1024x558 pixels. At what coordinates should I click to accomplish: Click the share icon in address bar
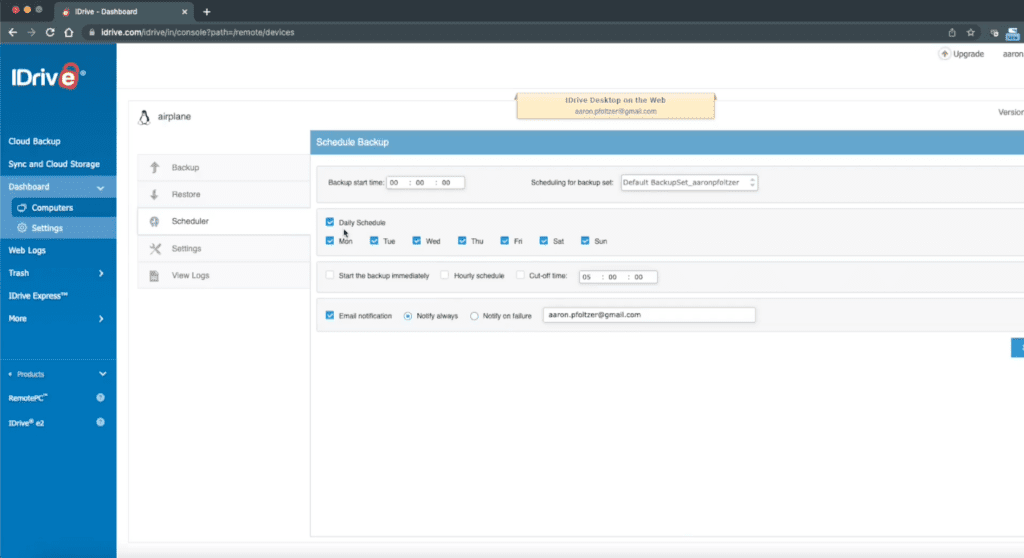coord(952,32)
